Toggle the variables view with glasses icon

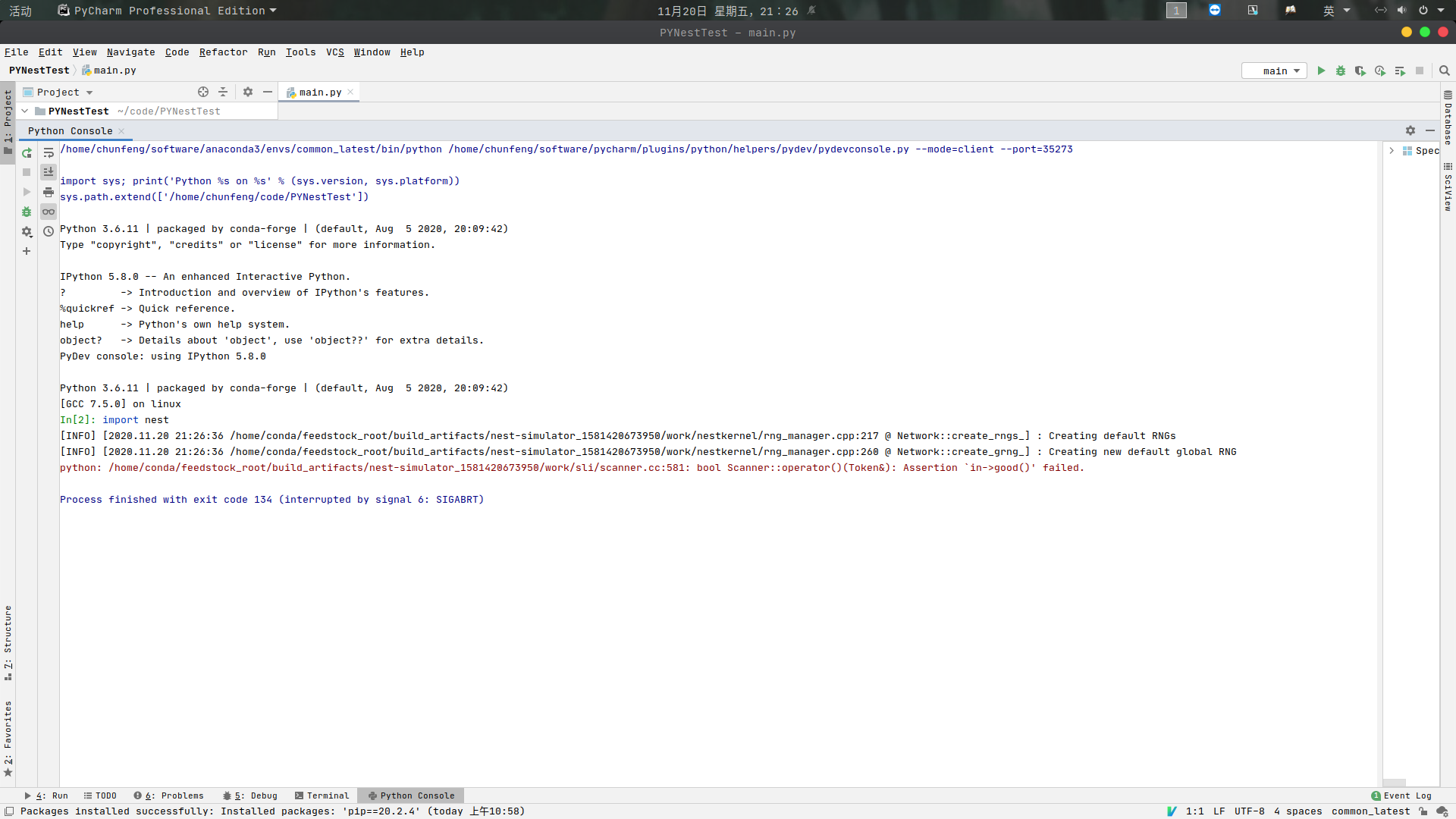tap(49, 212)
